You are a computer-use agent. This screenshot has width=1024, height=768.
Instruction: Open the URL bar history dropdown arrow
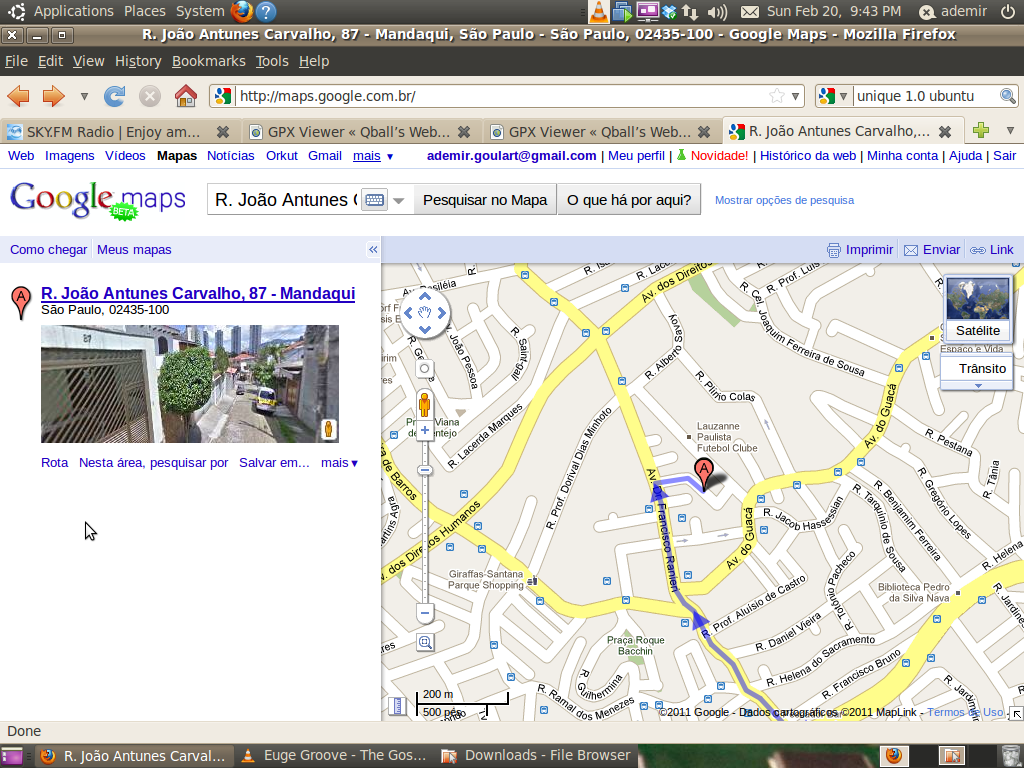[796, 96]
